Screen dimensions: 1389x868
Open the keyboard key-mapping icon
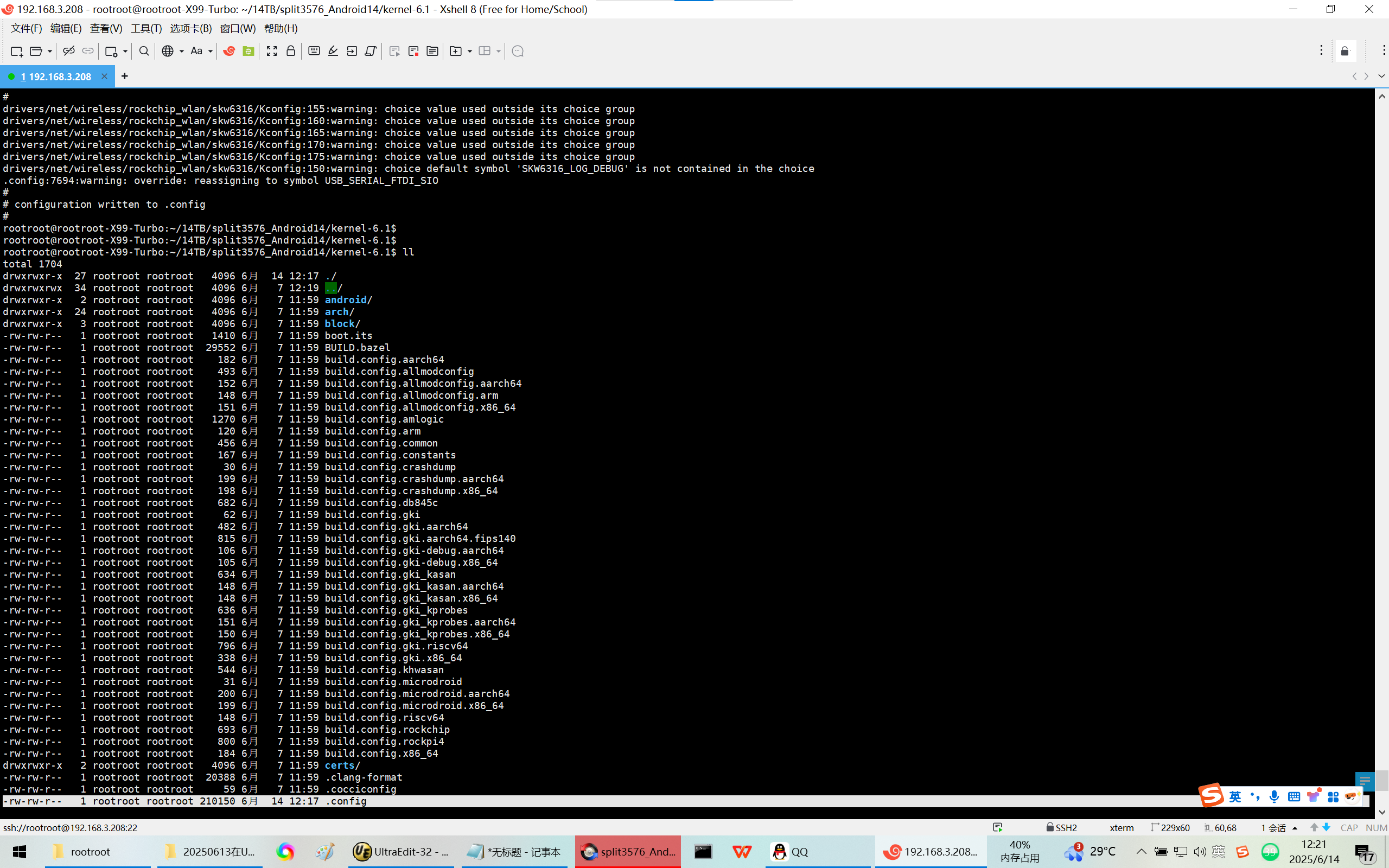pos(314,51)
